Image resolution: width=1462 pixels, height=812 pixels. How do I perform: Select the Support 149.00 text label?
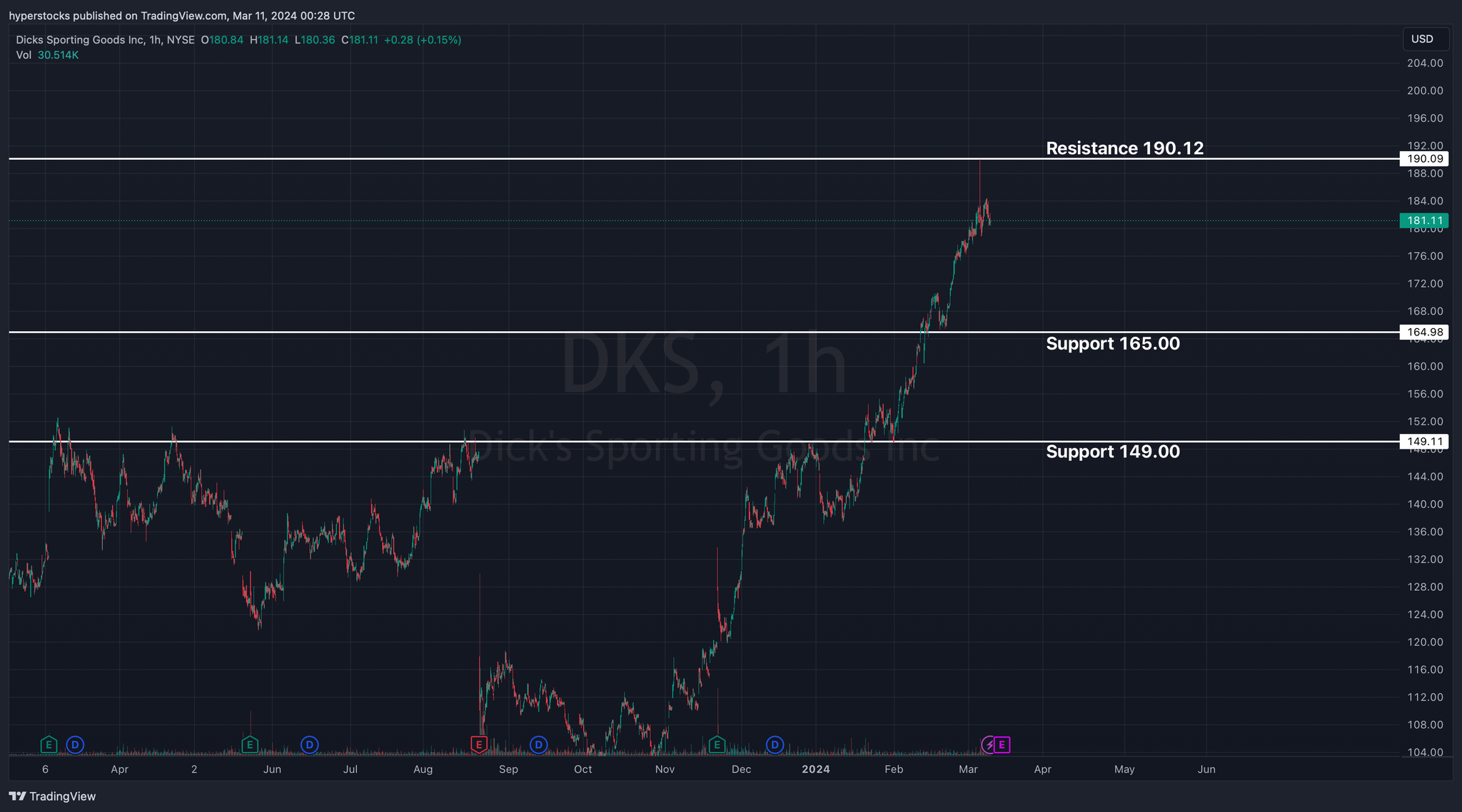1112,452
